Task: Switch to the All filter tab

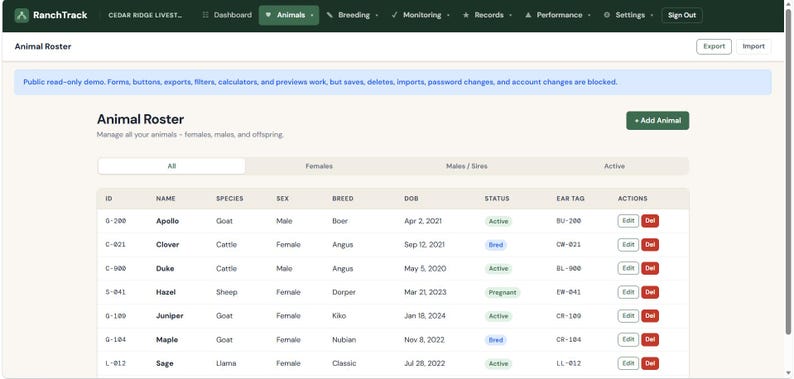Action: click(x=172, y=166)
